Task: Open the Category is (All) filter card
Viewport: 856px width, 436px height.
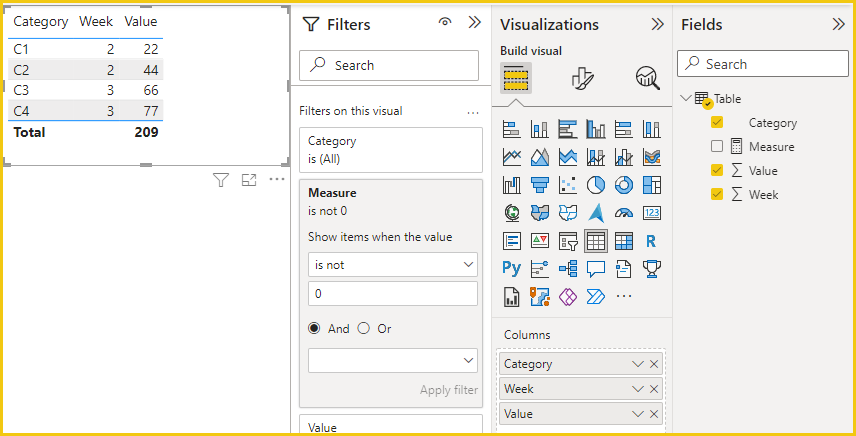Action: [391, 150]
